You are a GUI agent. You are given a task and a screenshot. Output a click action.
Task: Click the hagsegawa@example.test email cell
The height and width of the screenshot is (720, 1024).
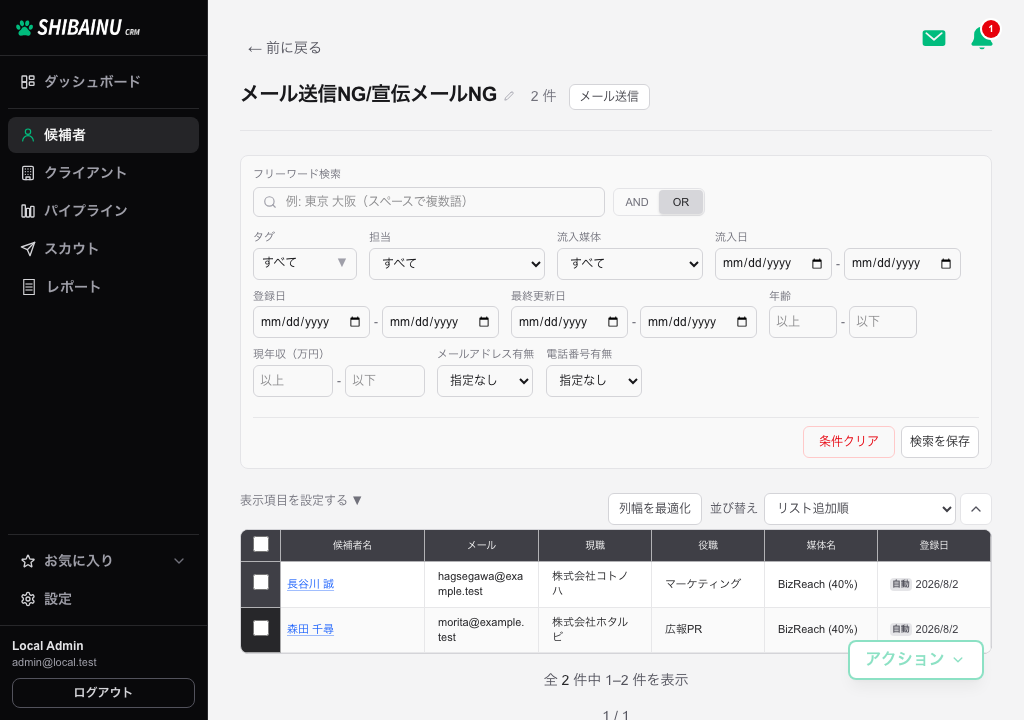[x=481, y=584]
